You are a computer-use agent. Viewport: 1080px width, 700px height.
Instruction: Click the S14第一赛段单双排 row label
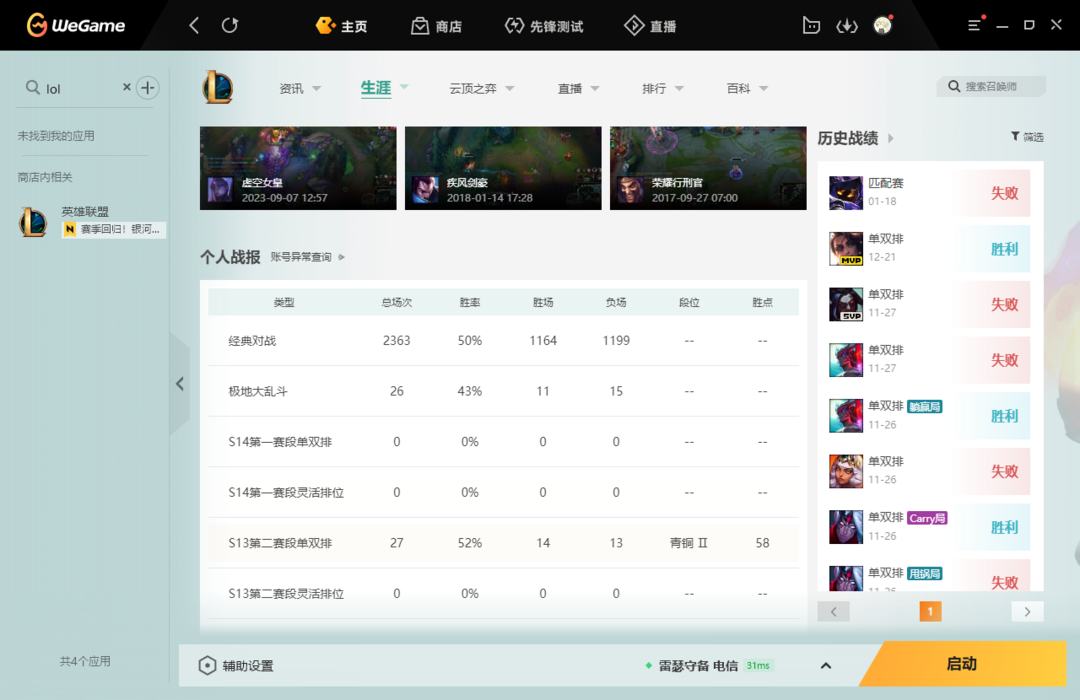point(280,442)
